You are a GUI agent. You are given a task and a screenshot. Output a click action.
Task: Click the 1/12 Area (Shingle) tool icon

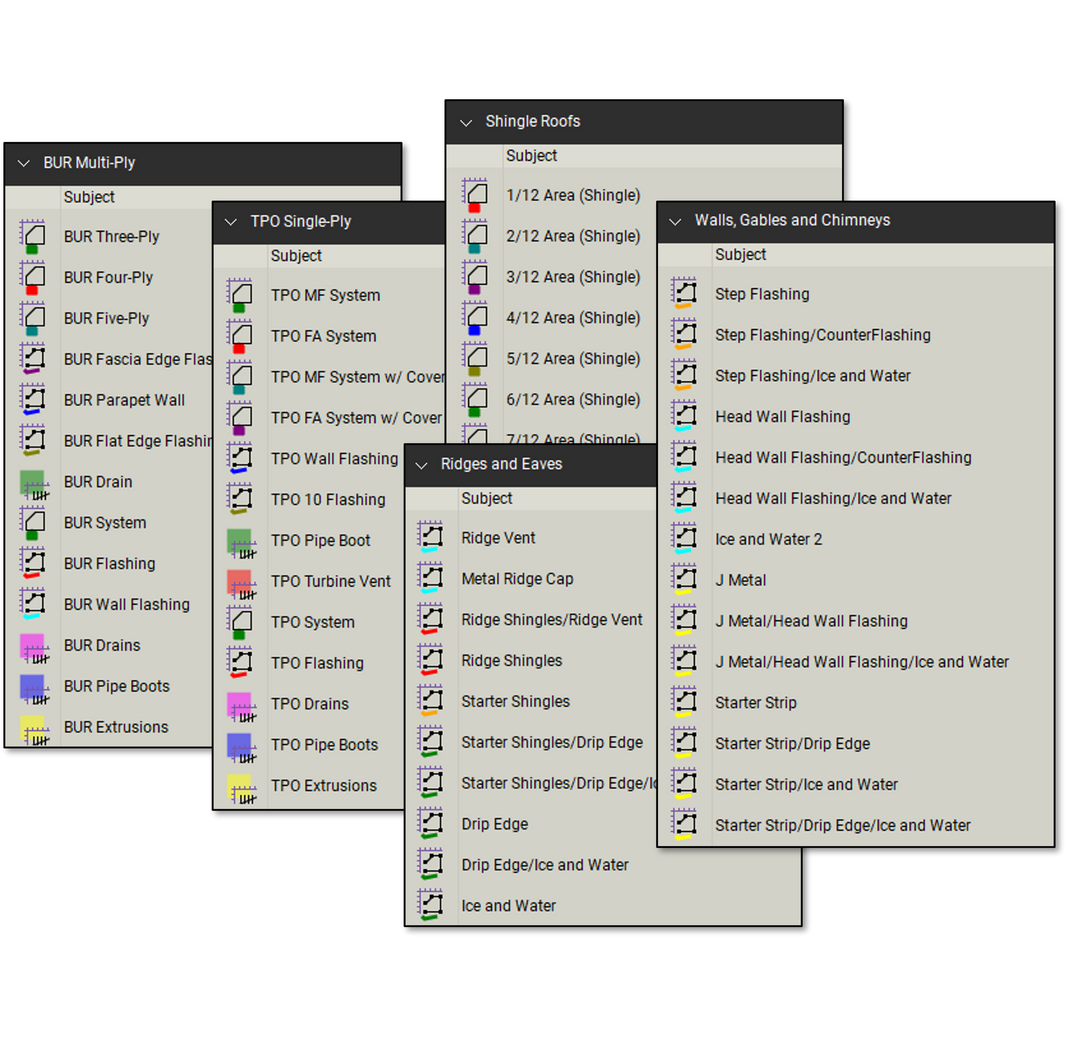pyautogui.click(x=477, y=195)
